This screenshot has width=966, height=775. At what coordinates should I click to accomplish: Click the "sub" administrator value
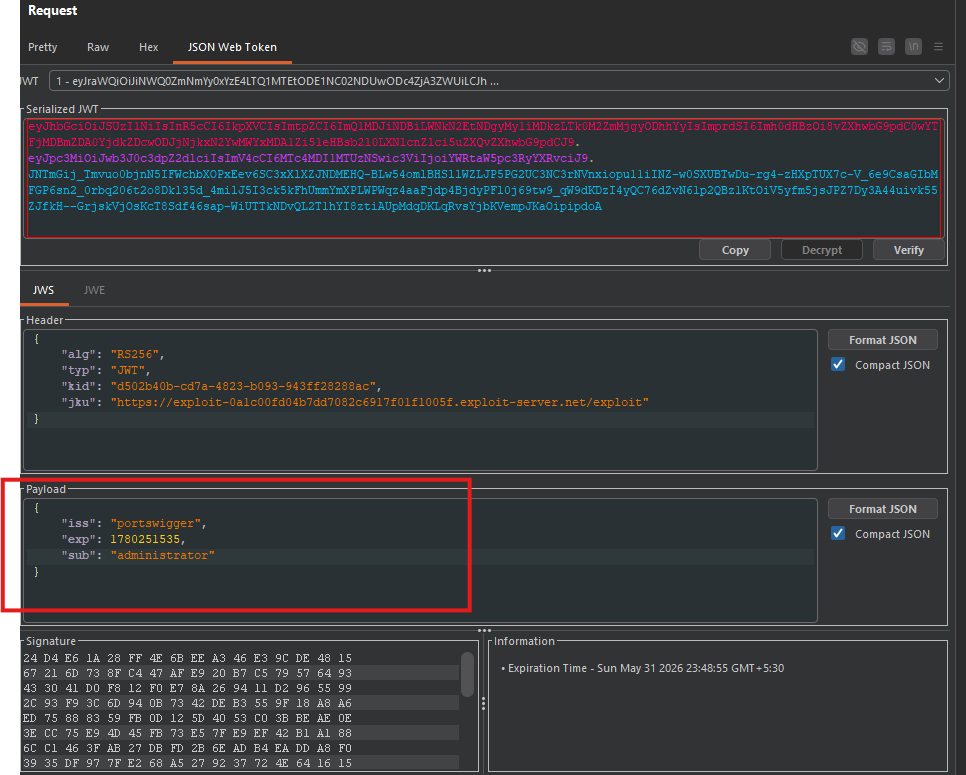[163, 555]
